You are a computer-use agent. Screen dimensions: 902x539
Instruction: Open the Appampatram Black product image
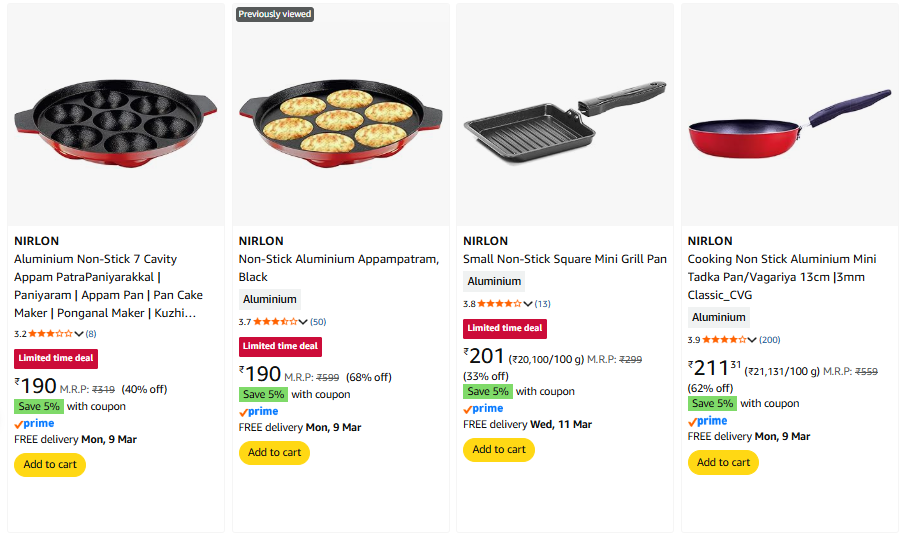341,114
